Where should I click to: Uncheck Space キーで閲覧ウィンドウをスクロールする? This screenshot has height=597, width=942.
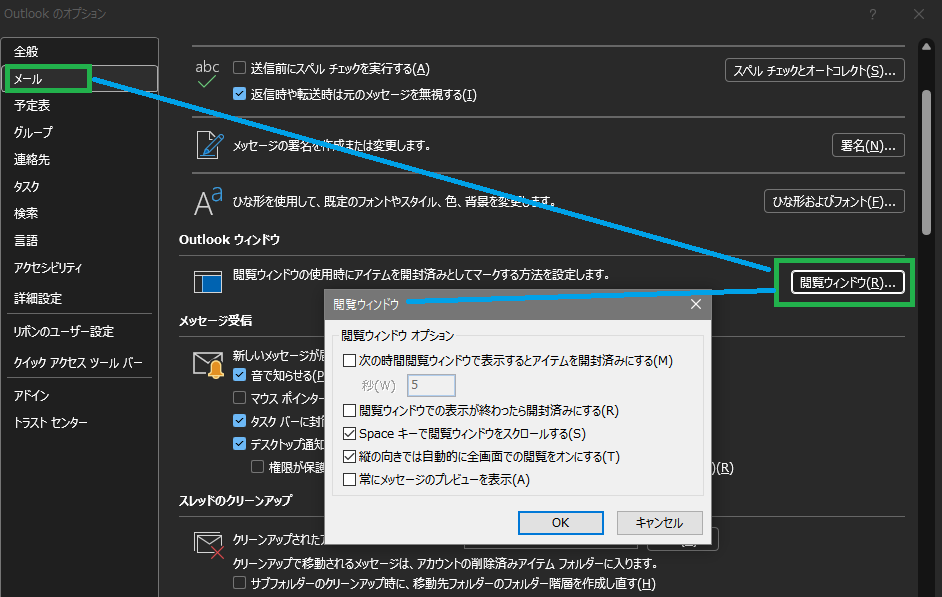coord(349,433)
